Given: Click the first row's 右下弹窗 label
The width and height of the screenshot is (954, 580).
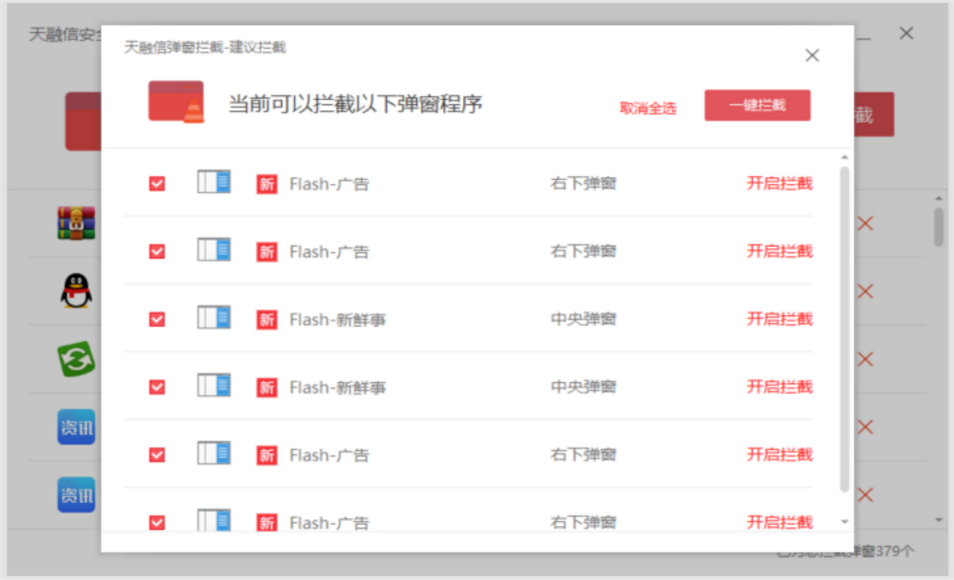Looking at the screenshot, I should click(583, 184).
